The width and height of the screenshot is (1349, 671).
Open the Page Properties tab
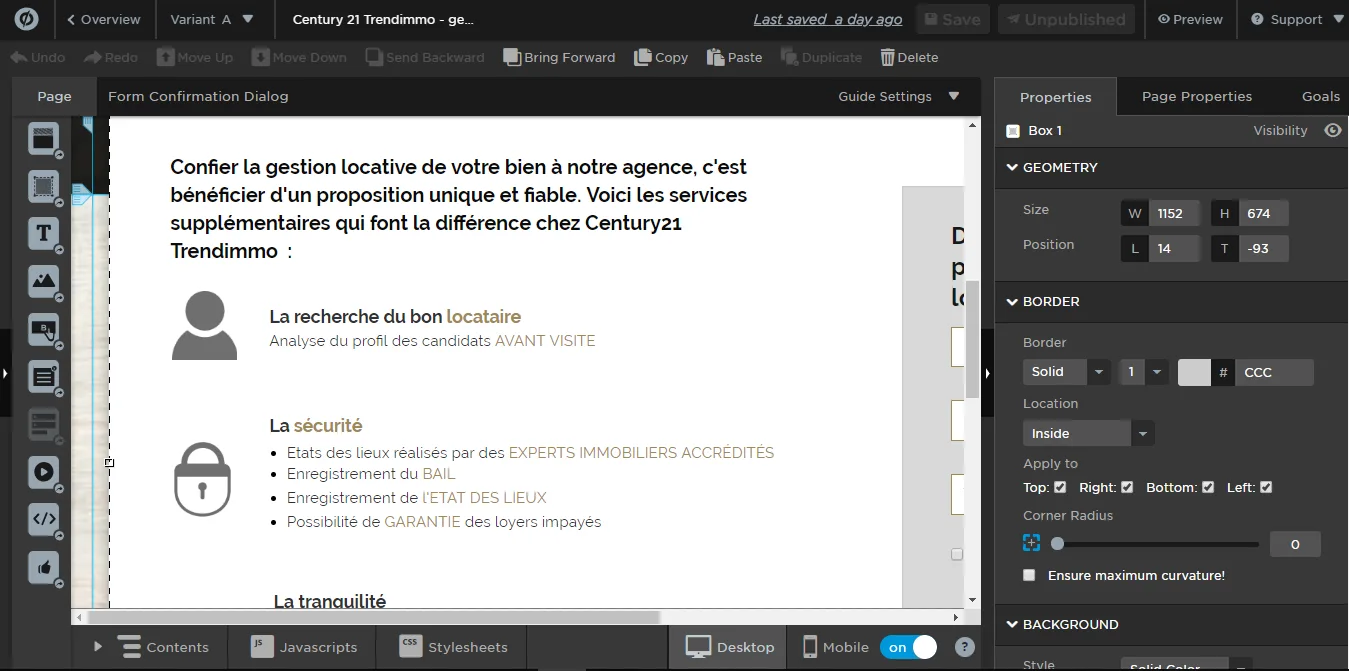pos(1197,96)
